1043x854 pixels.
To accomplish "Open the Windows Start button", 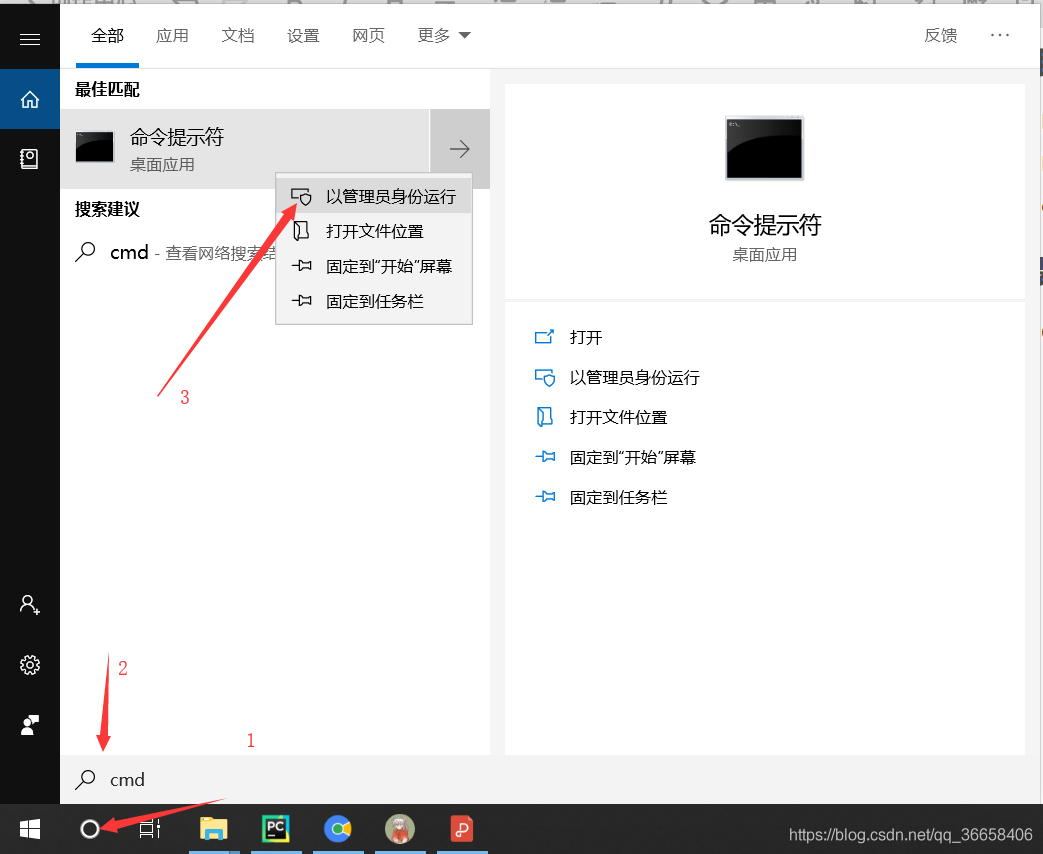I will pyautogui.click(x=30, y=829).
